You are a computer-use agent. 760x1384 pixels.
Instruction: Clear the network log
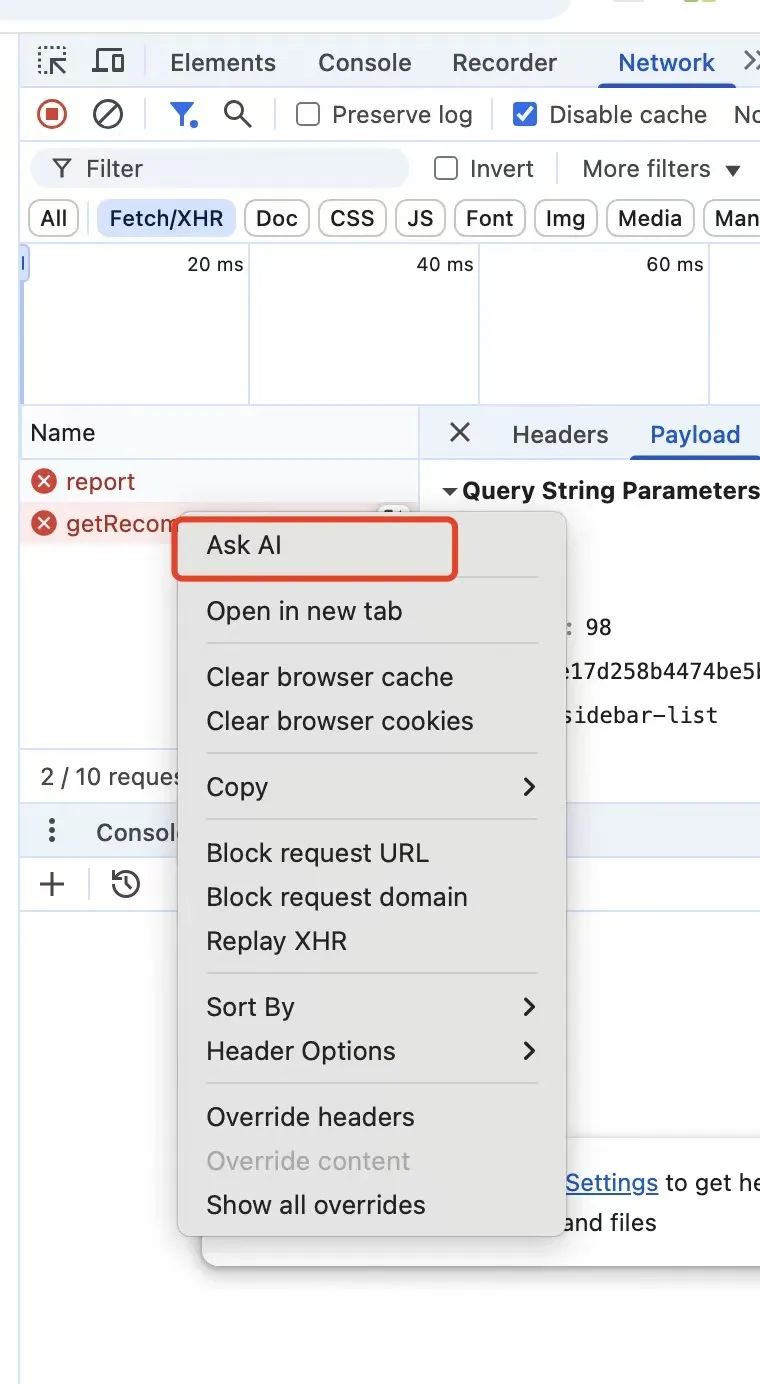[108, 115]
